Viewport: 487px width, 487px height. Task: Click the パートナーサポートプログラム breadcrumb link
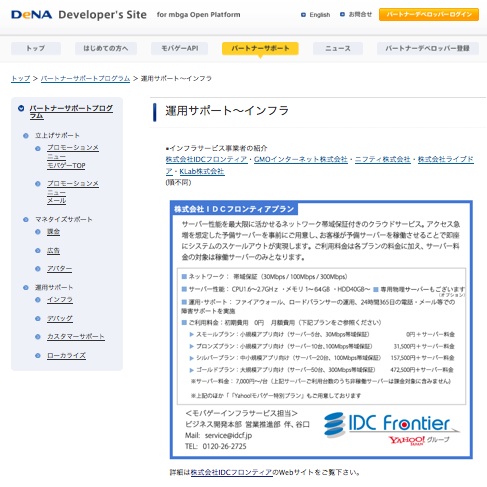tap(85, 78)
